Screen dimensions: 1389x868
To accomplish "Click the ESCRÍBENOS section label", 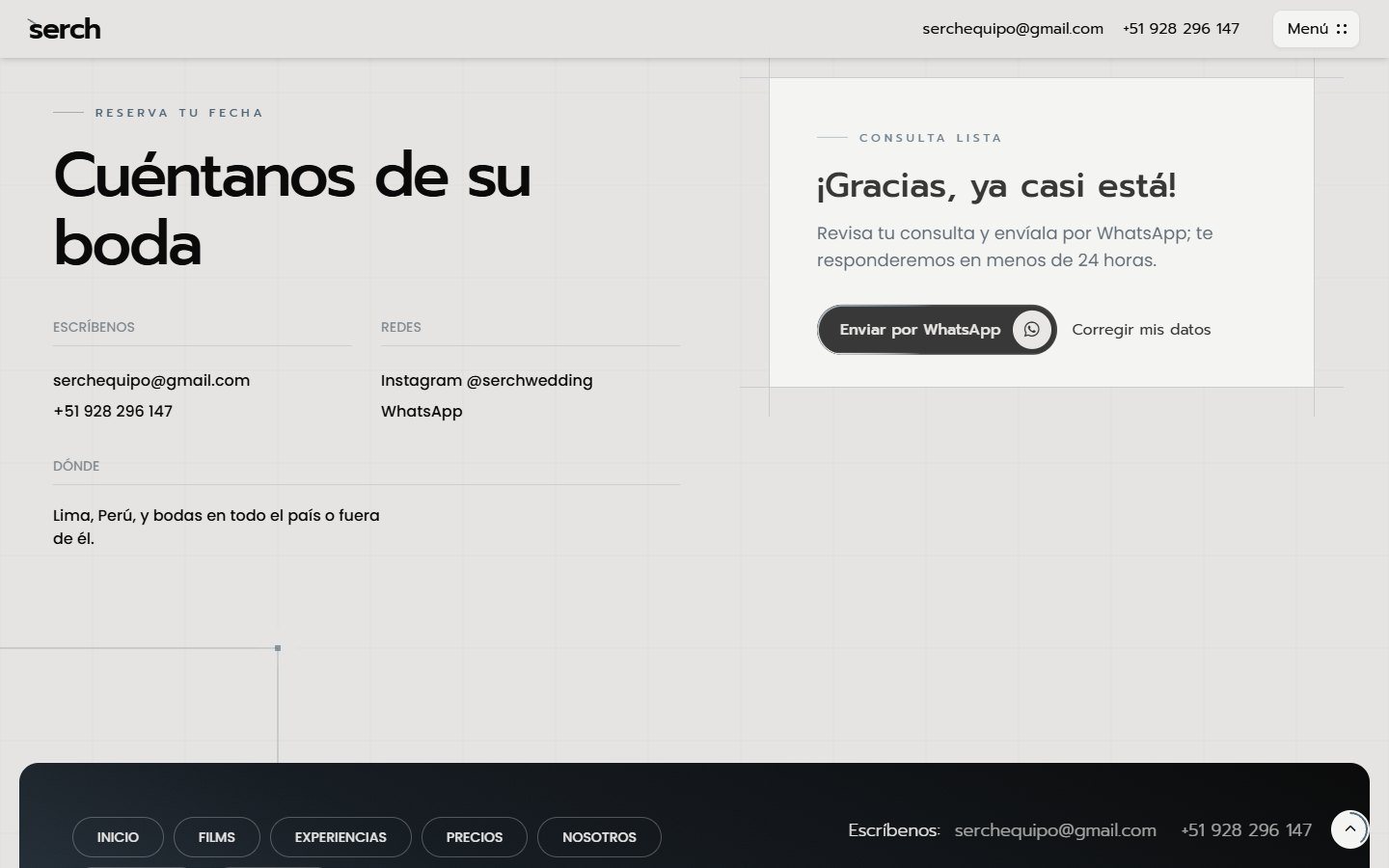I will click(x=94, y=327).
